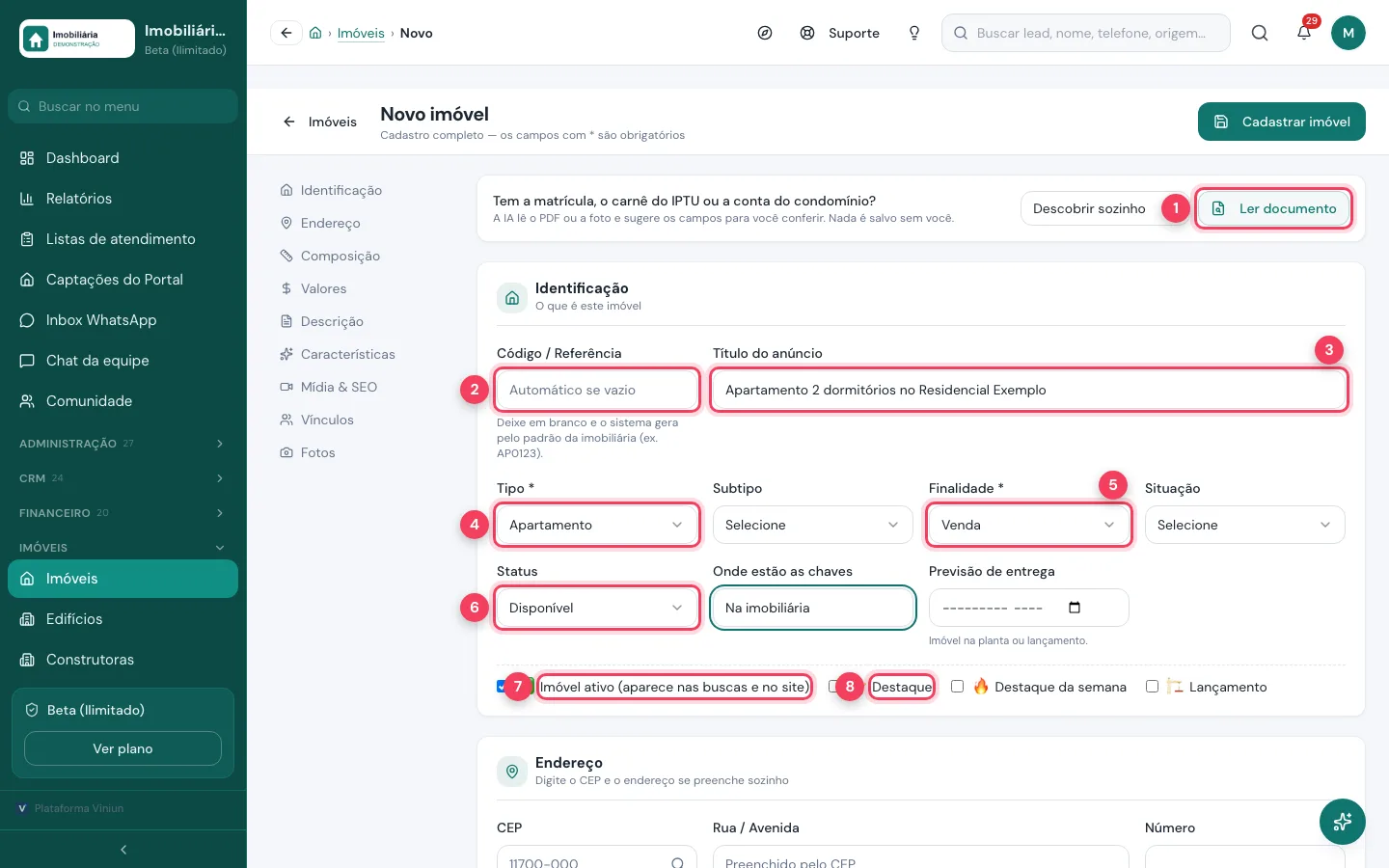Click the AI sparkle floating button
This screenshot has height=868, width=1389.
pyautogui.click(x=1343, y=822)
